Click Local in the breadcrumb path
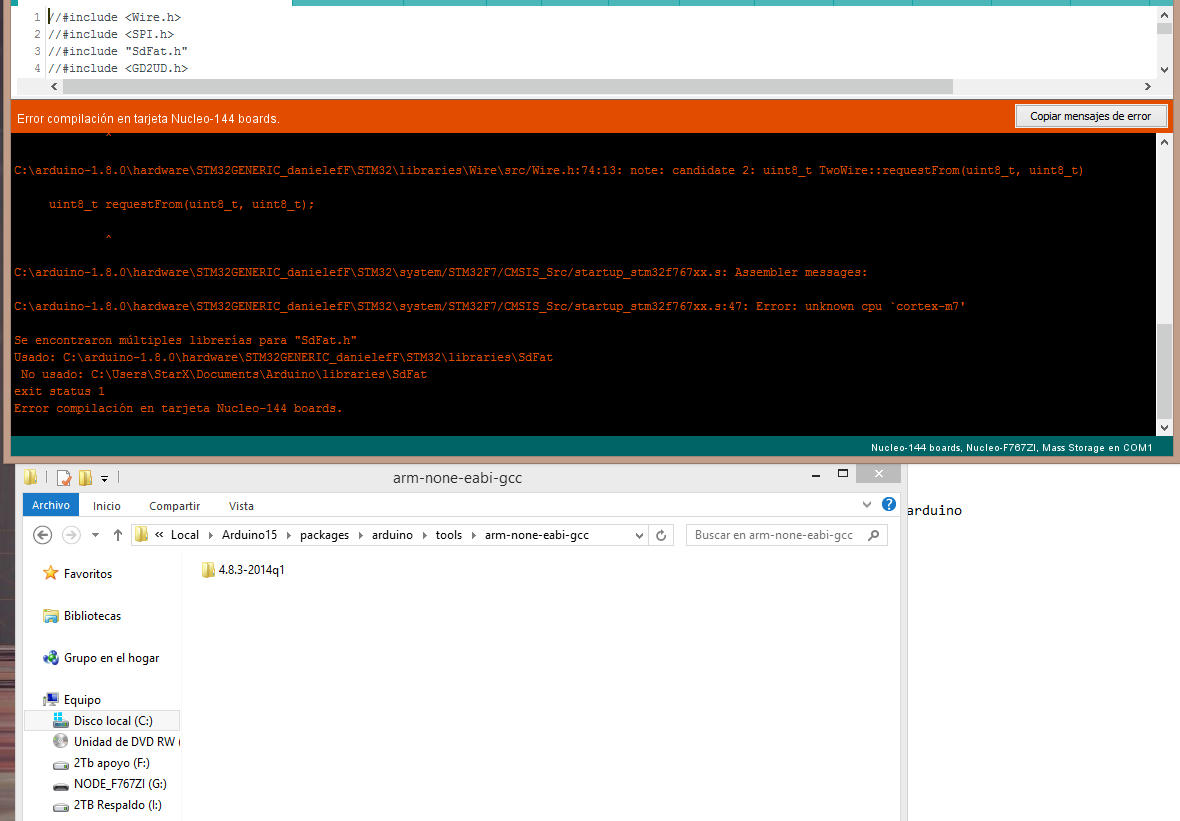This screenshot has height=821, width=1180. [x=184, y=535]
